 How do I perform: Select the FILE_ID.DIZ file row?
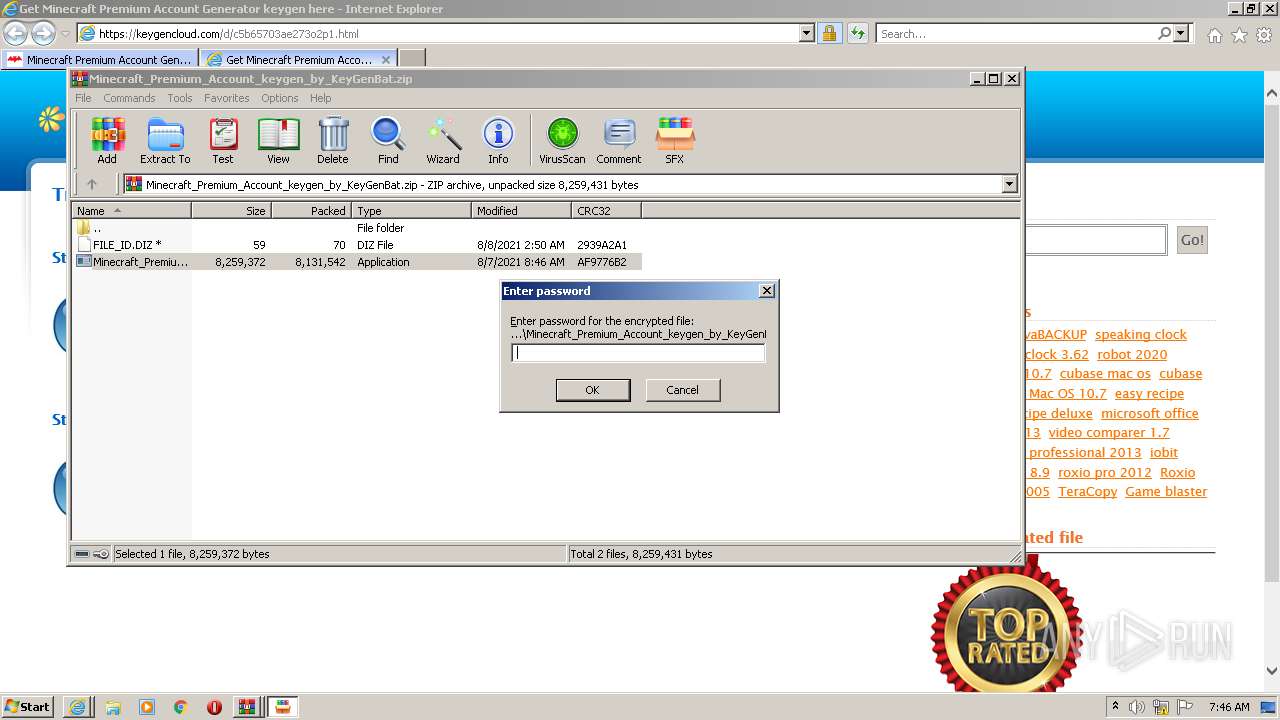point(357,245)
